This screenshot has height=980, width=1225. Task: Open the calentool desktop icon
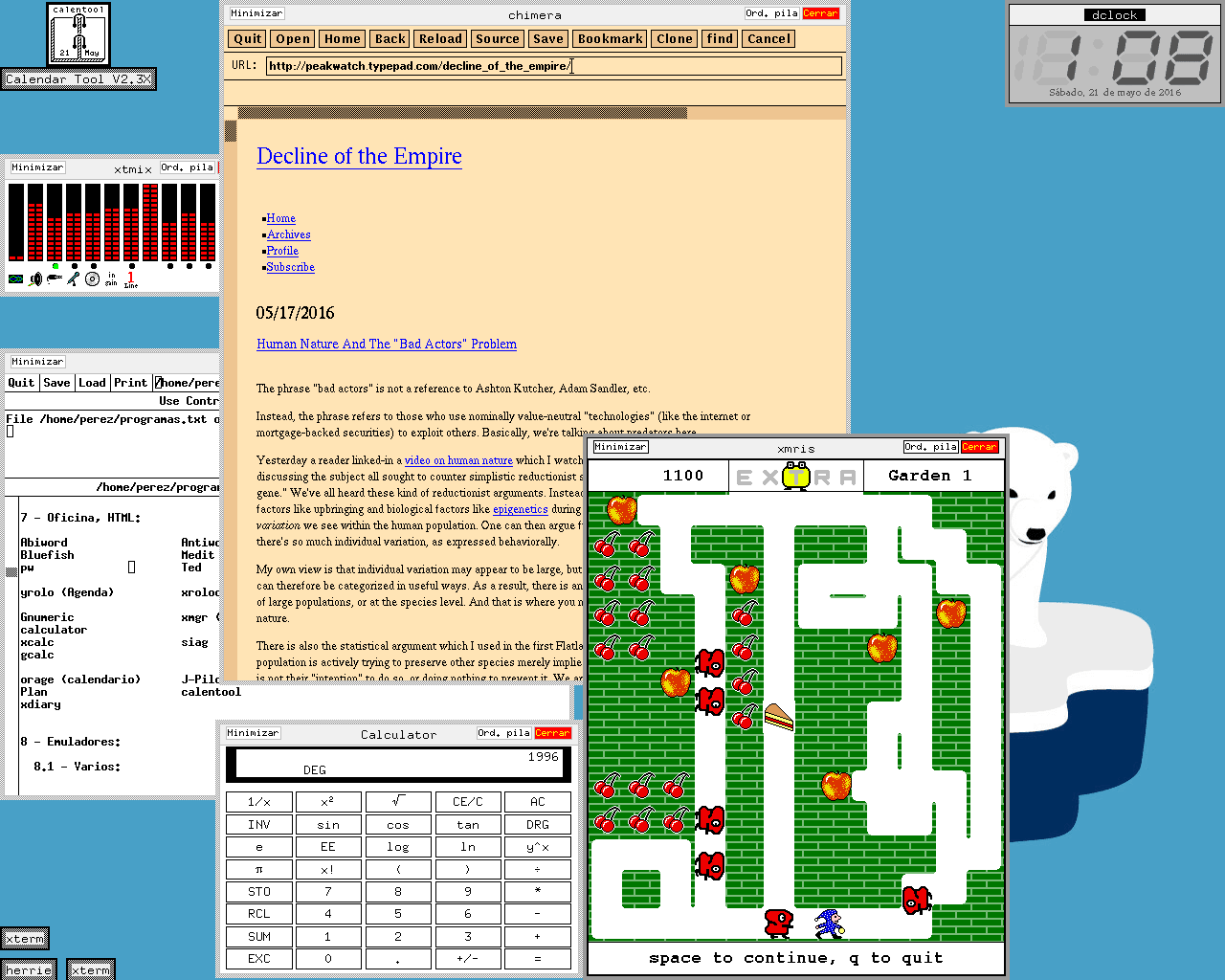pyautogui.click(x=78, y=34)
